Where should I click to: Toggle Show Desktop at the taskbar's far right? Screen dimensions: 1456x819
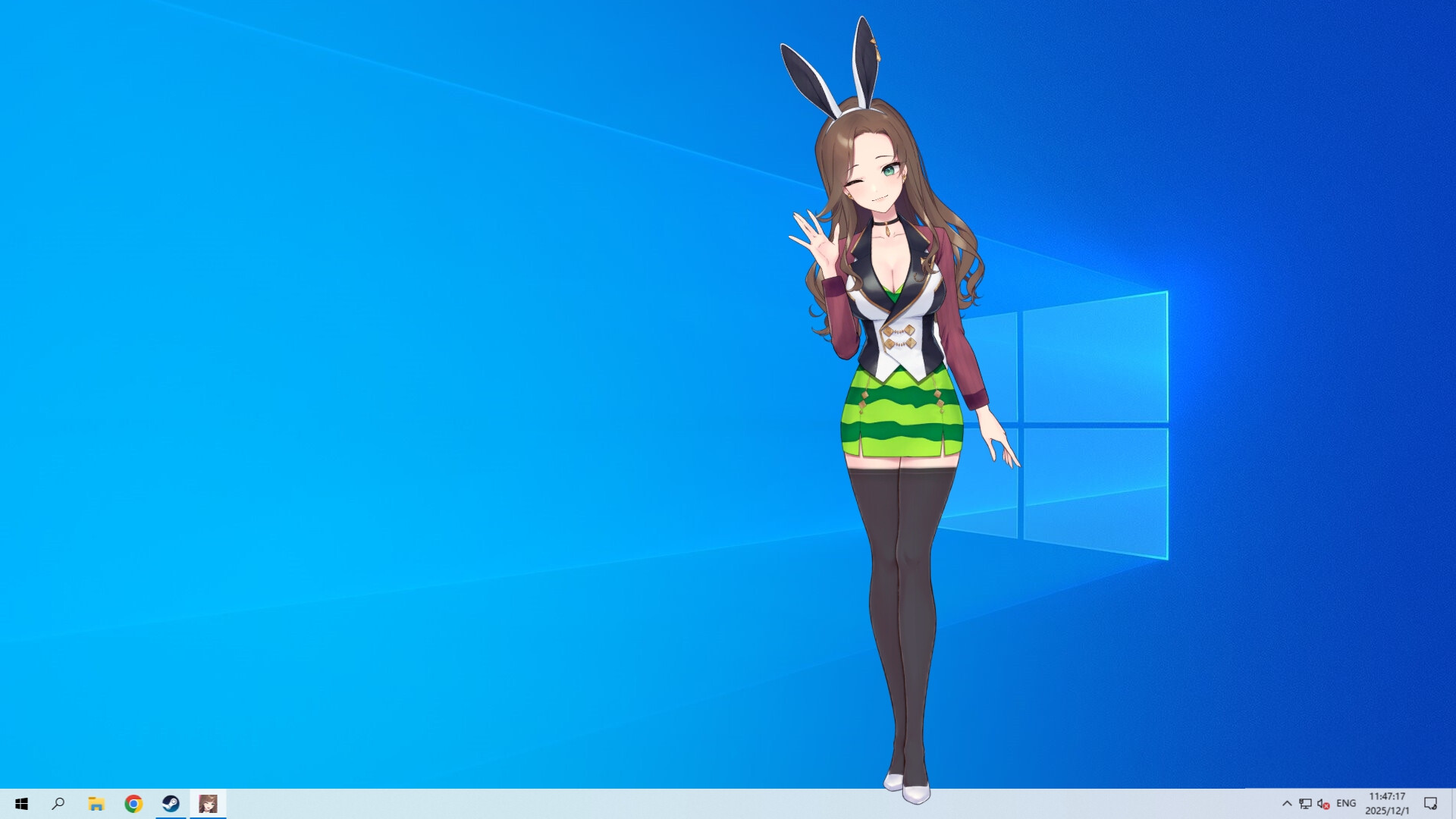point(1454,805)
